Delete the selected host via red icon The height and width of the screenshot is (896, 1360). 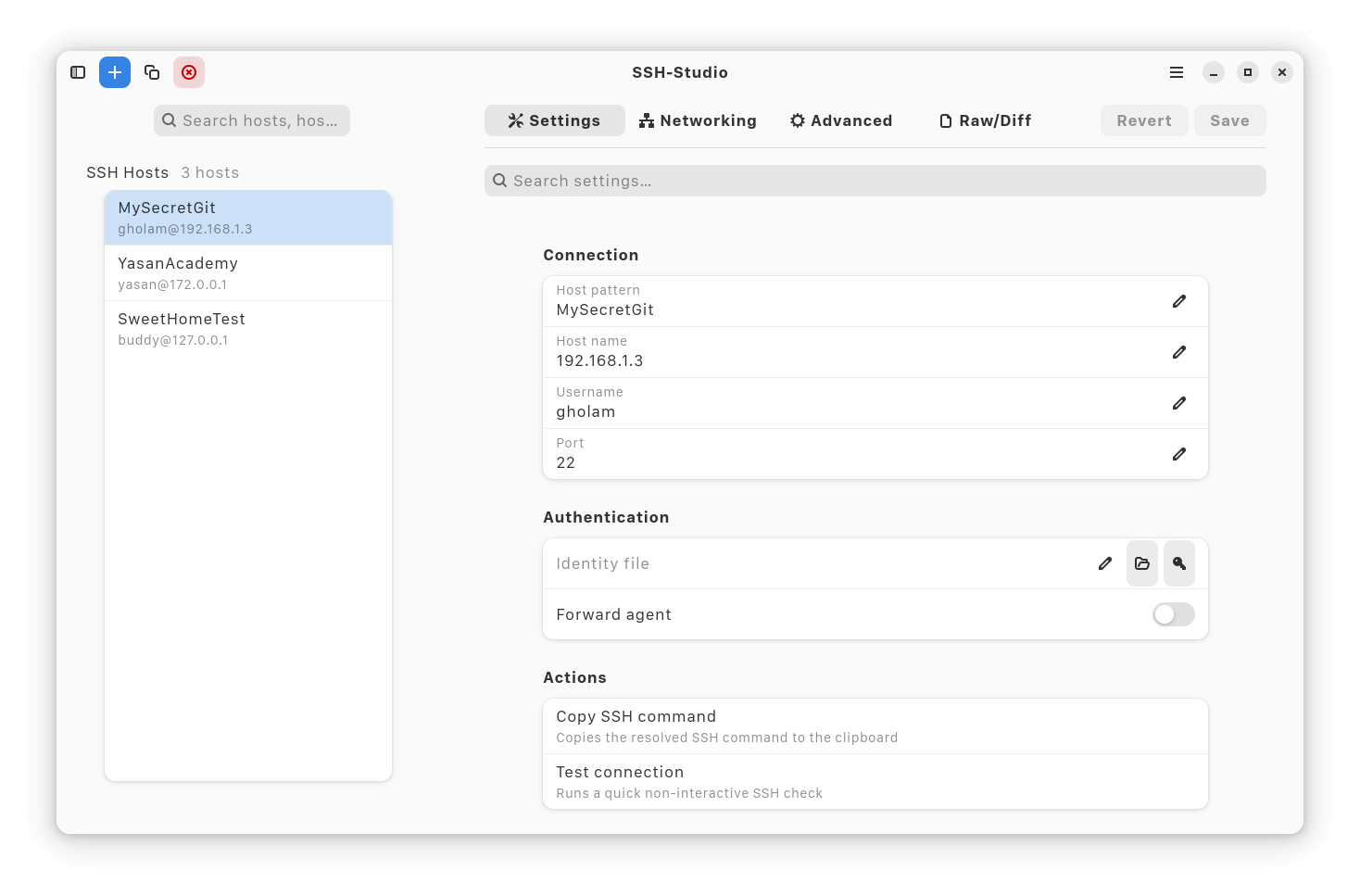189,72
